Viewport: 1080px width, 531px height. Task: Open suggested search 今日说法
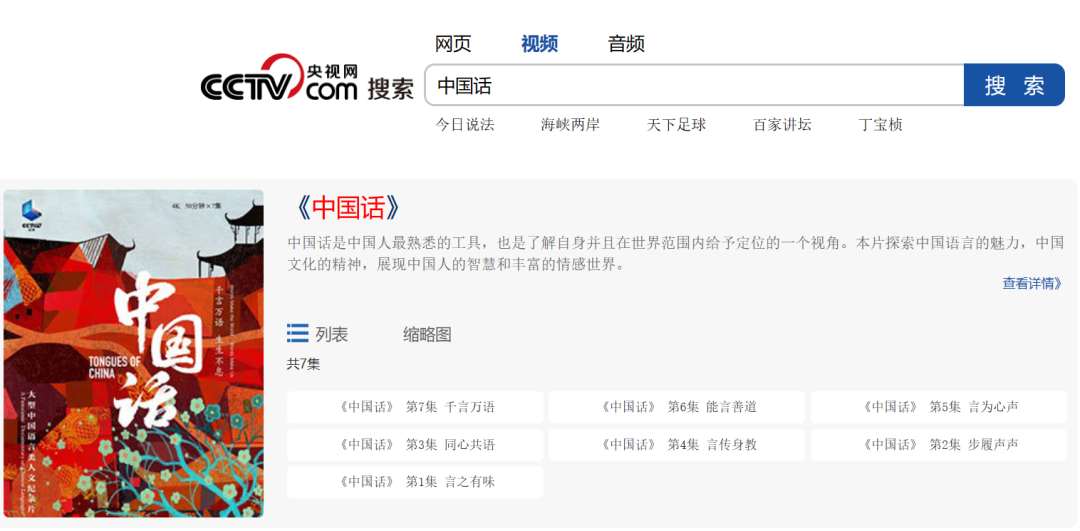click(x=464, y=125)
